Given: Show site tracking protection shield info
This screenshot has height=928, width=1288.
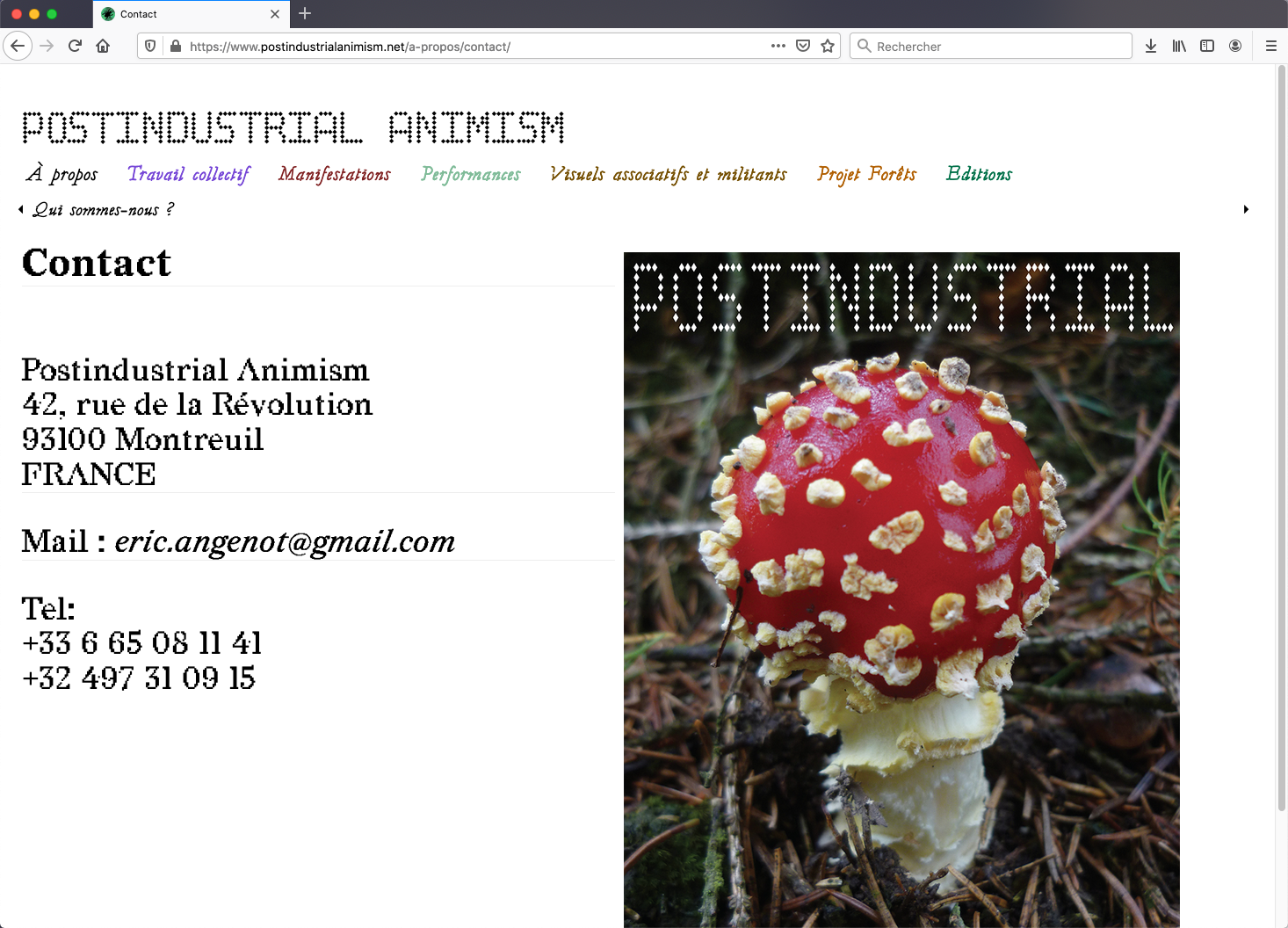Looking at the screenshot, I should click(x=150, y=46).
